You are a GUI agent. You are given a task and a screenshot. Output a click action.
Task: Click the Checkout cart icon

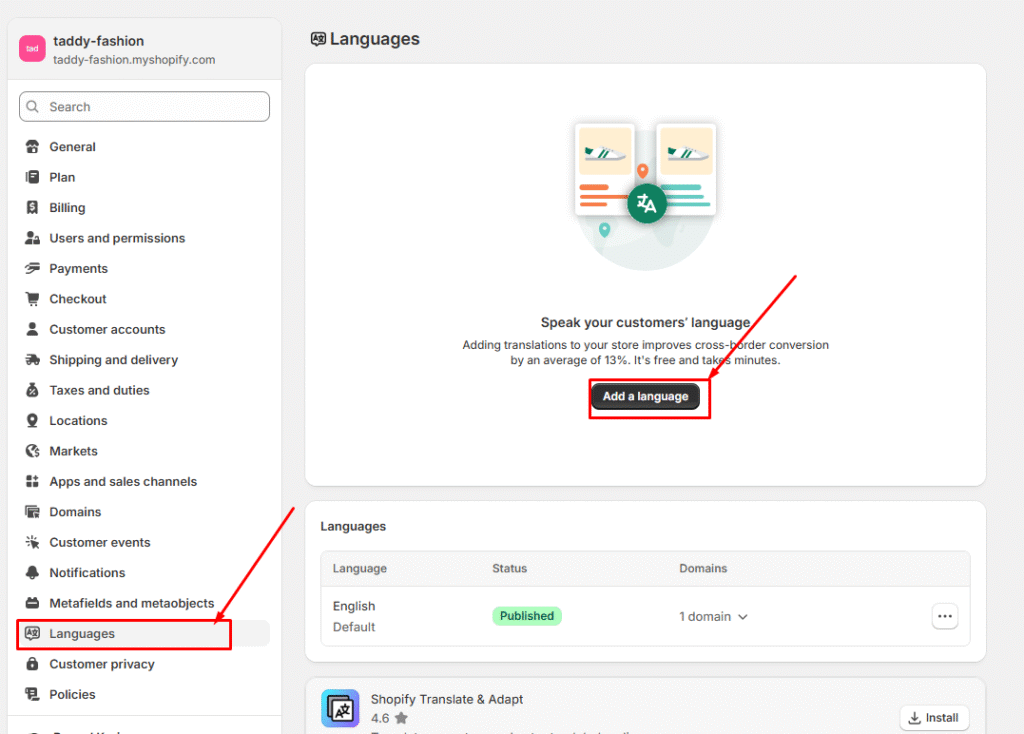(x=32, y=299)
